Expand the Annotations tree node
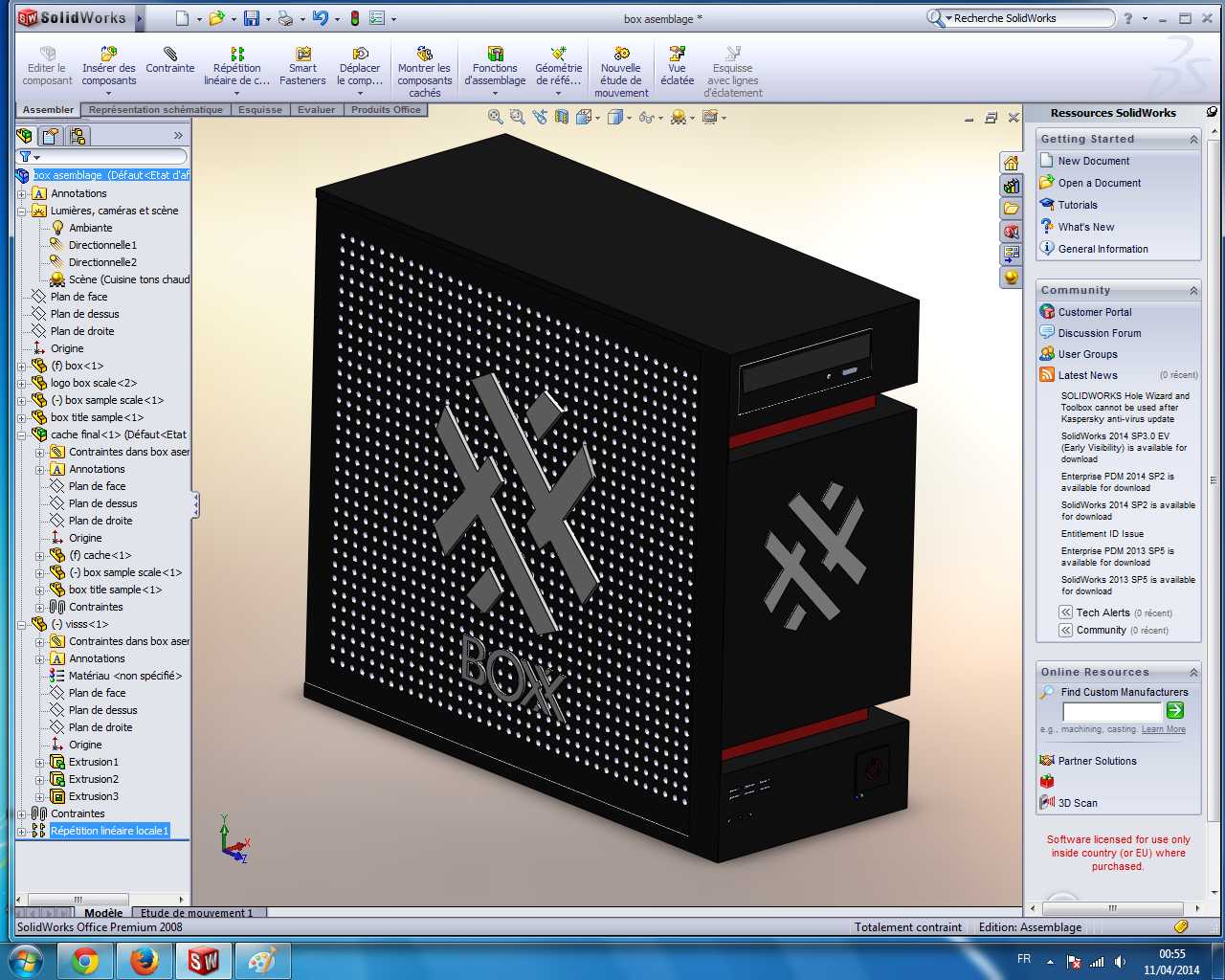 pyautogui.click(x=22, y=193)
